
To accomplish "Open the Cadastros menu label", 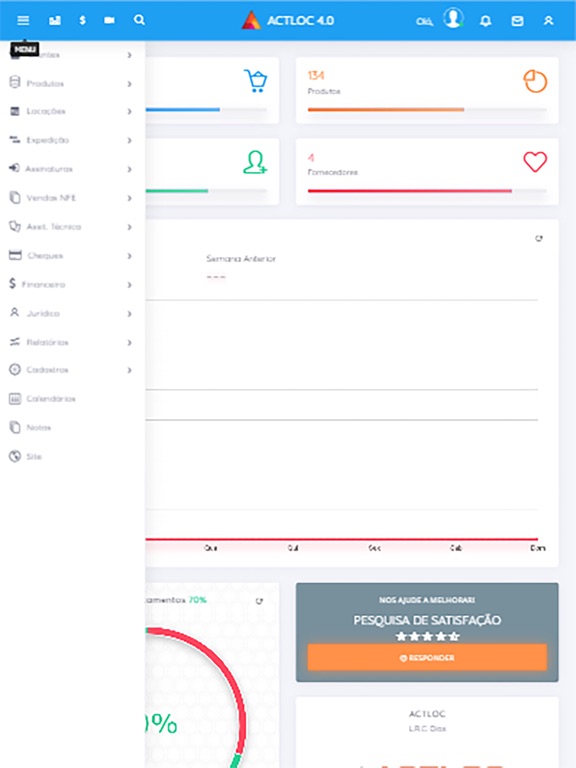I will click(x=48, y=370).
